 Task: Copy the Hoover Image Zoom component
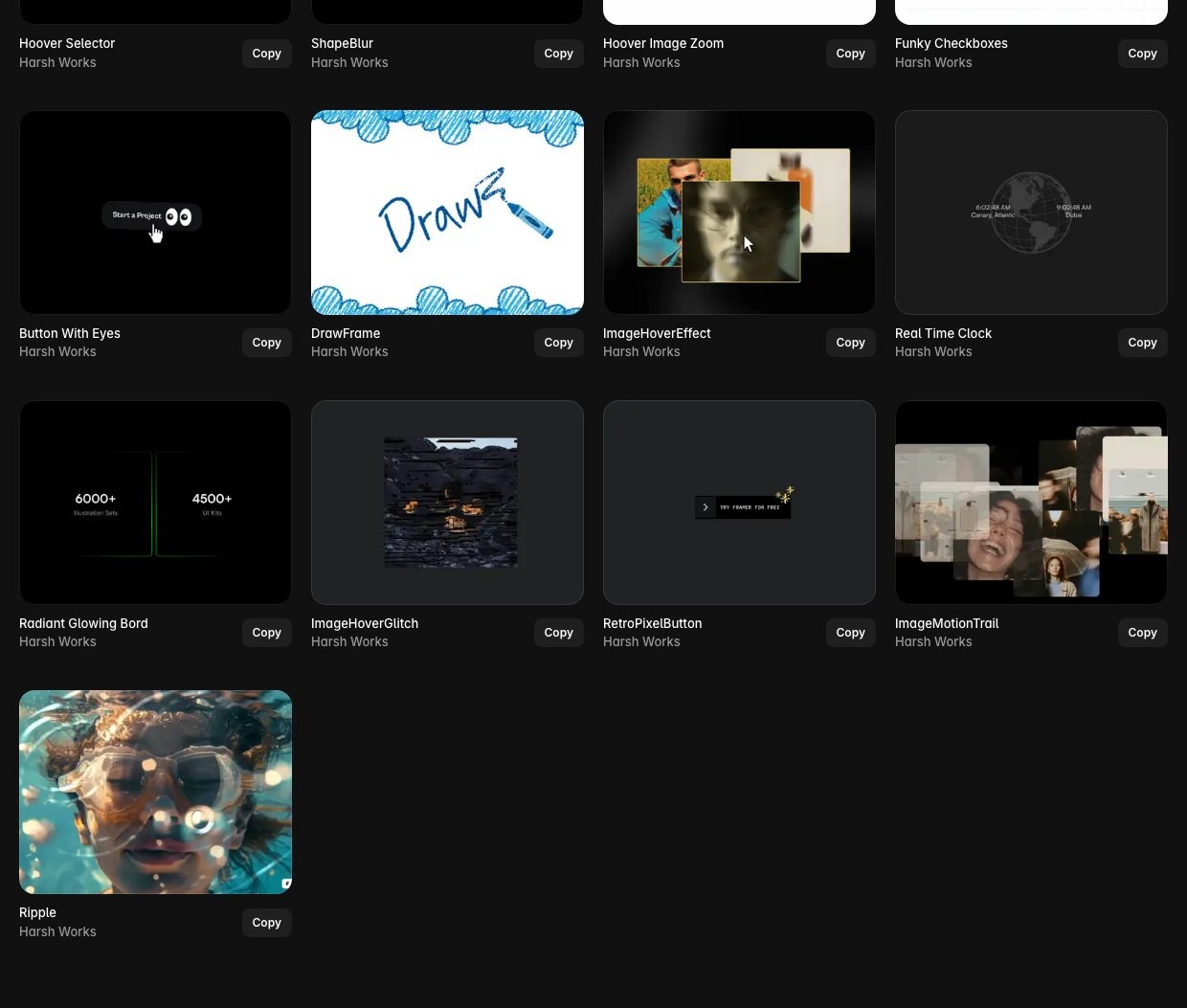pos(850,54)
